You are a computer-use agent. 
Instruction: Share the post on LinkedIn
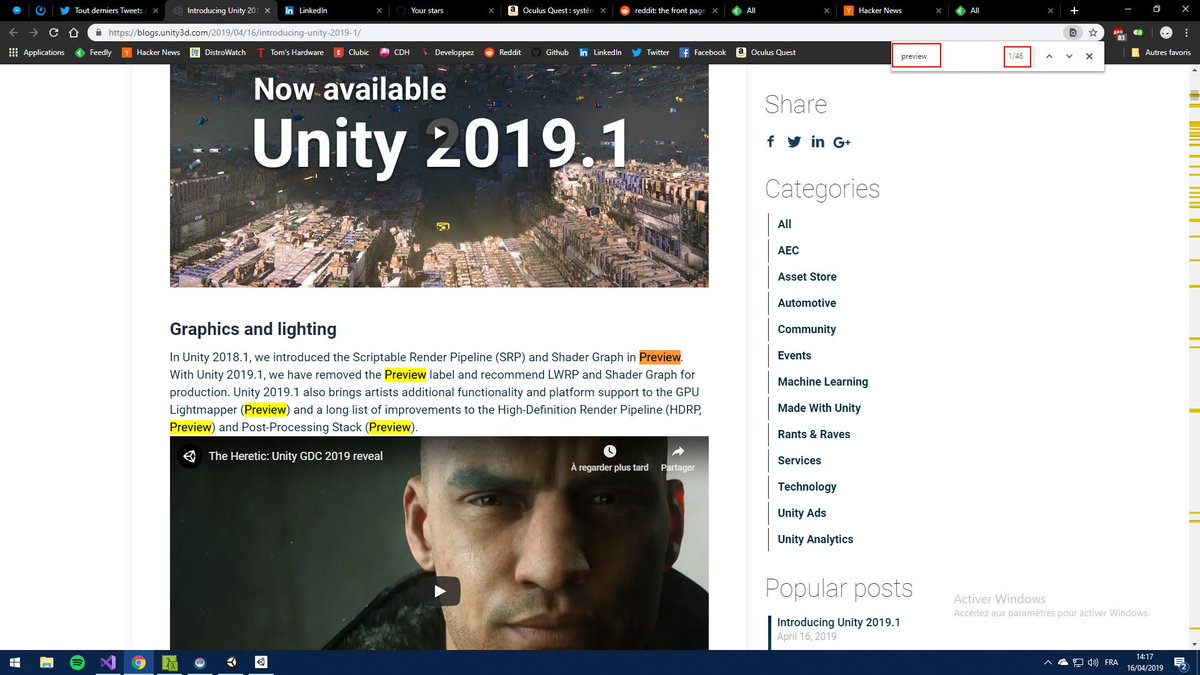818,142
